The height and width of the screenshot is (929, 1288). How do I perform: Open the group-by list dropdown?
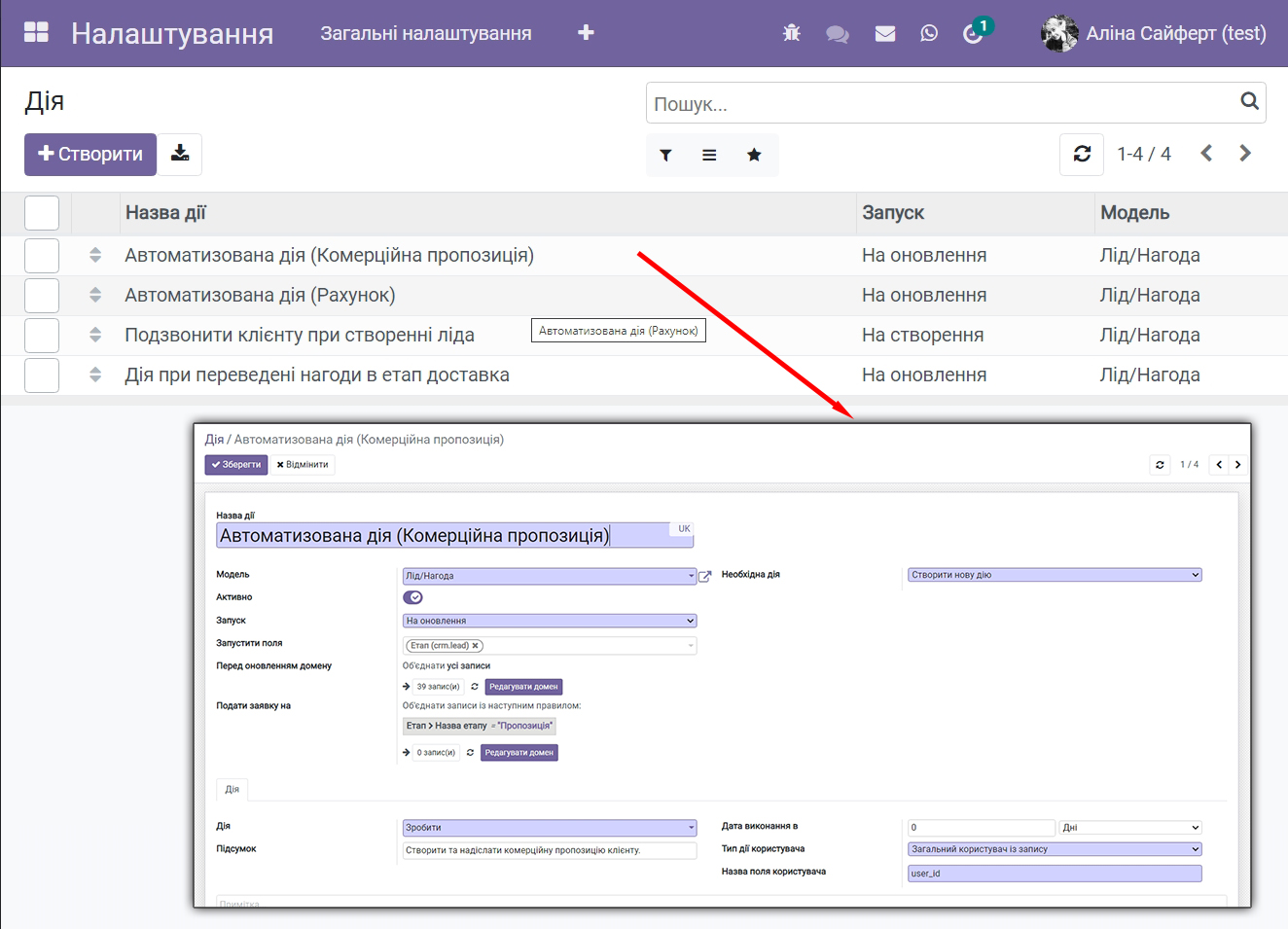pos(709,155)
